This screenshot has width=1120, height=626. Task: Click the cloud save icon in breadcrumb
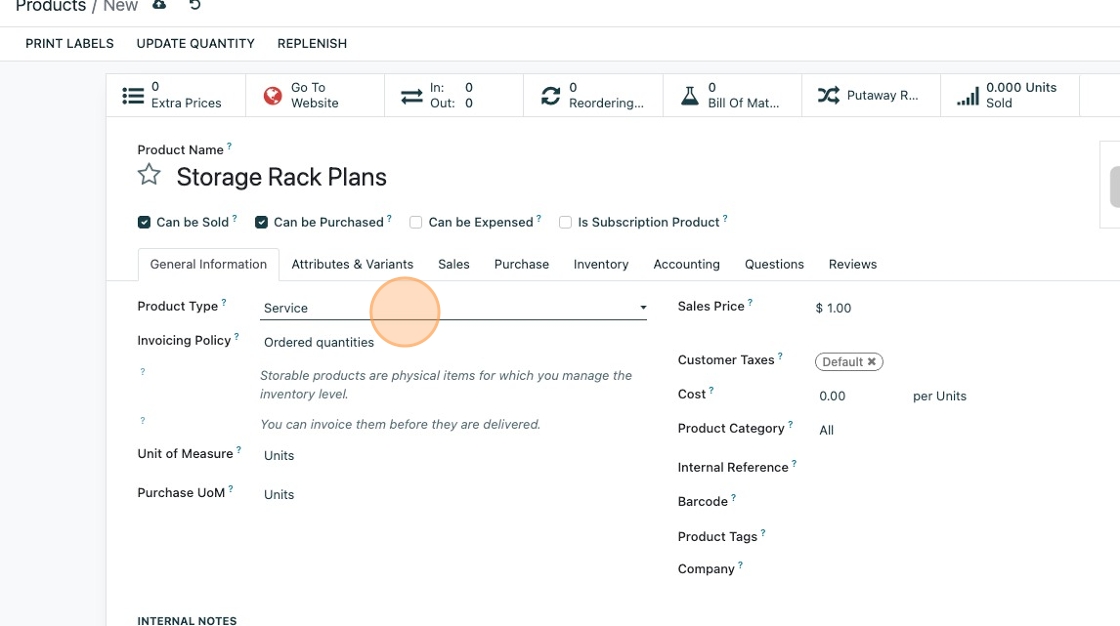click(x=159, y=4)
